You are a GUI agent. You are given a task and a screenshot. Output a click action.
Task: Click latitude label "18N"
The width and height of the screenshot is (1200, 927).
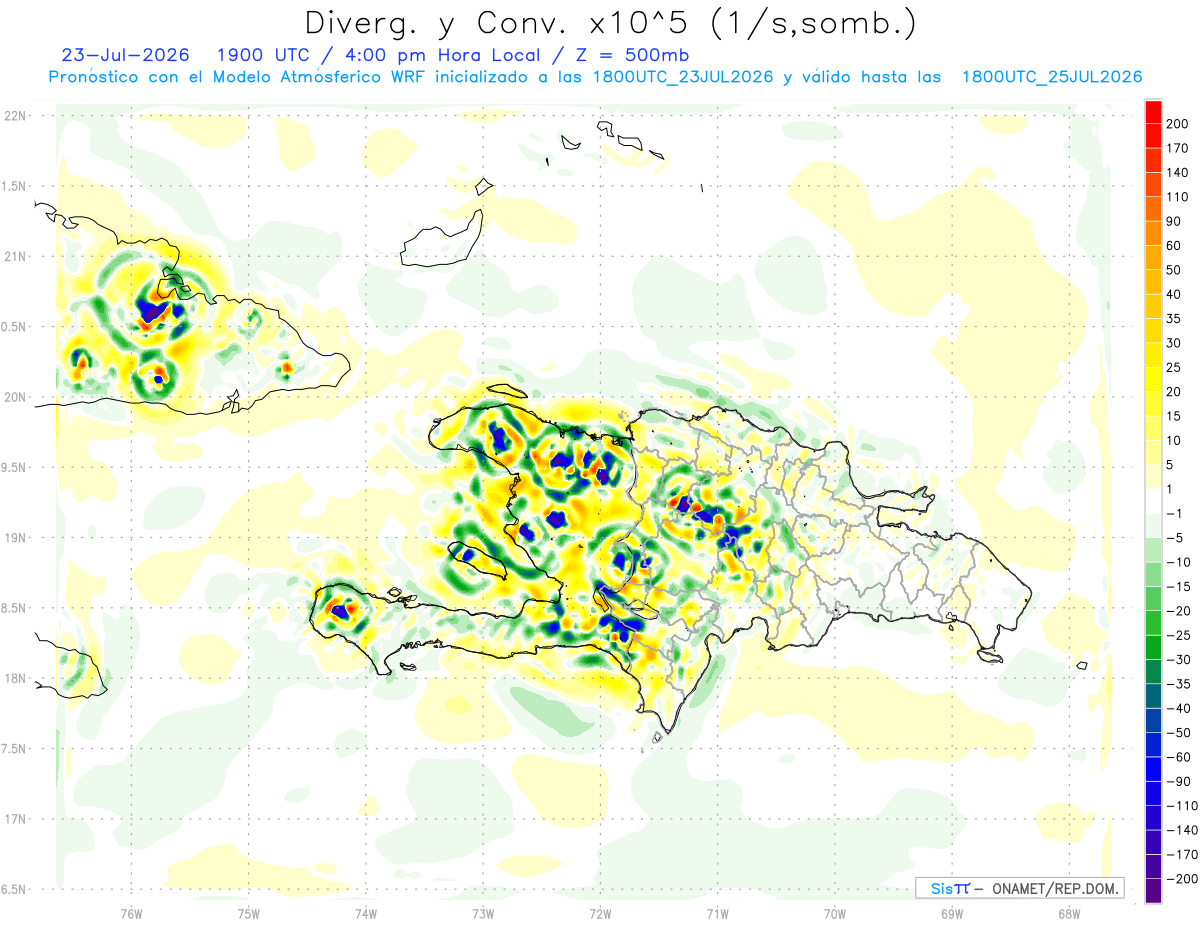[15, 679]
